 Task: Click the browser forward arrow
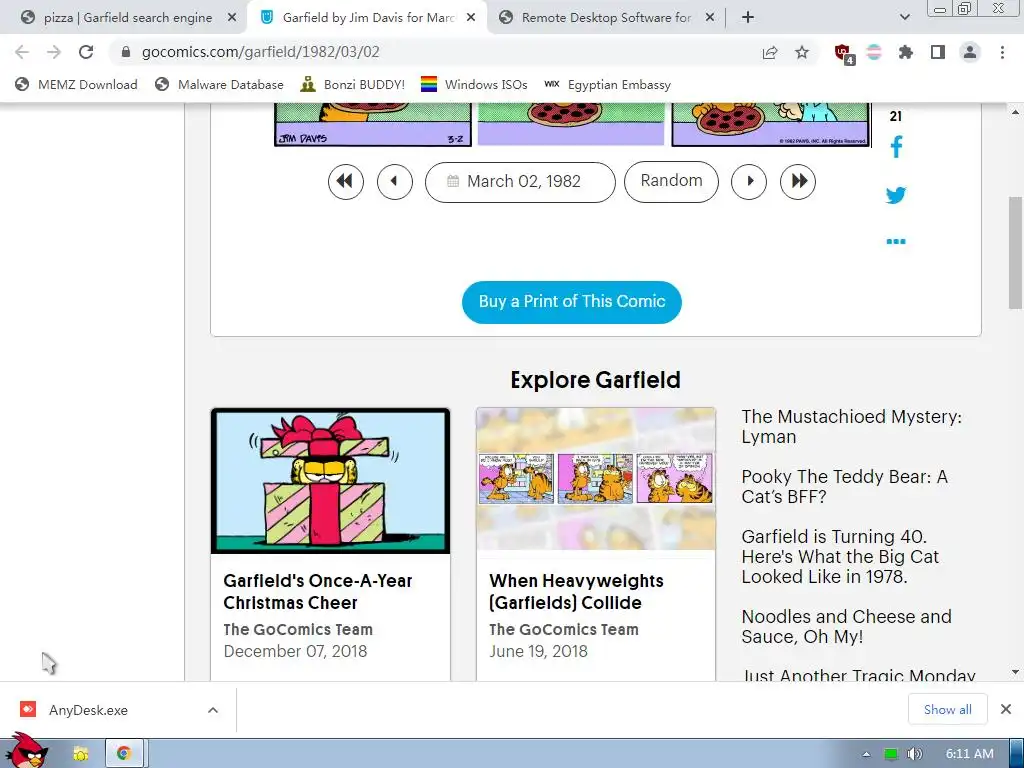(x=54, y=52)
